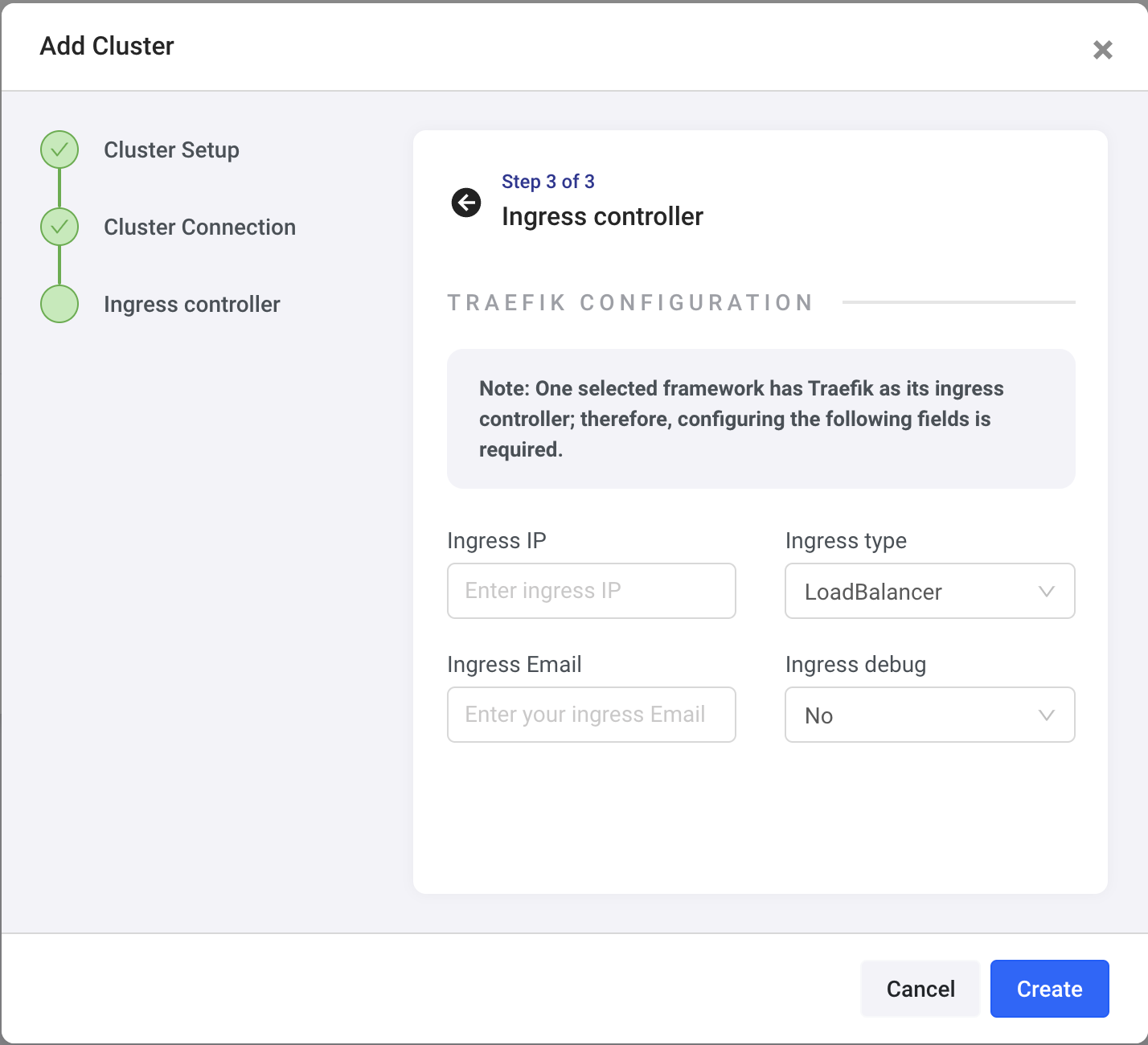Click the Cluster Setup checkmark circle
This screenshot has width=1148, height=1045.
[x=59, y=150]
